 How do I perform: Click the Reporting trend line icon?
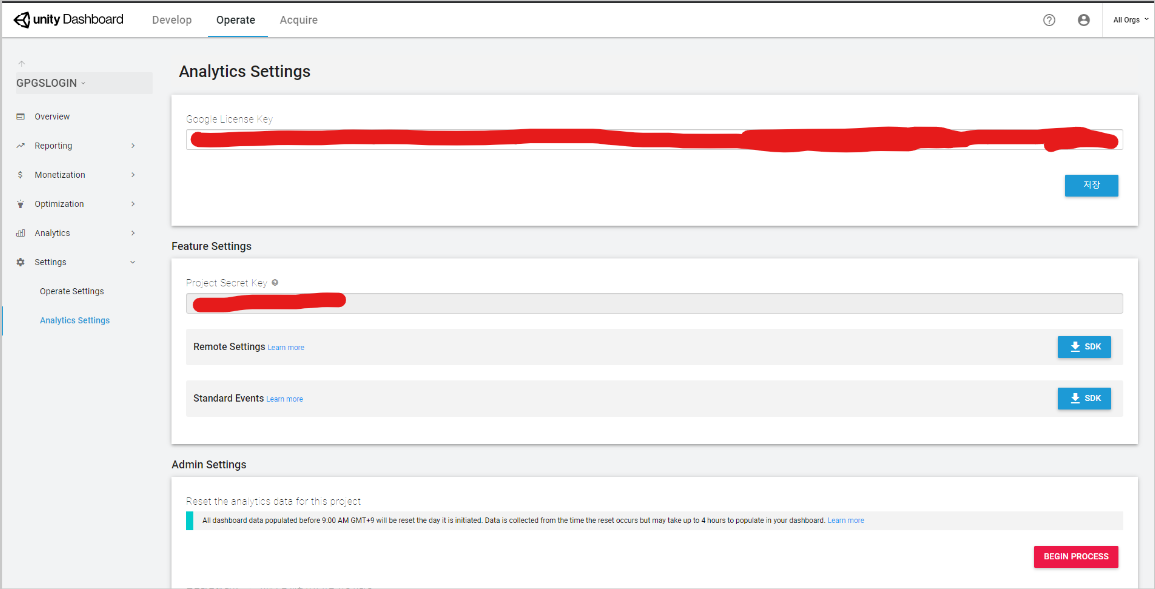(x=21, y=146)
